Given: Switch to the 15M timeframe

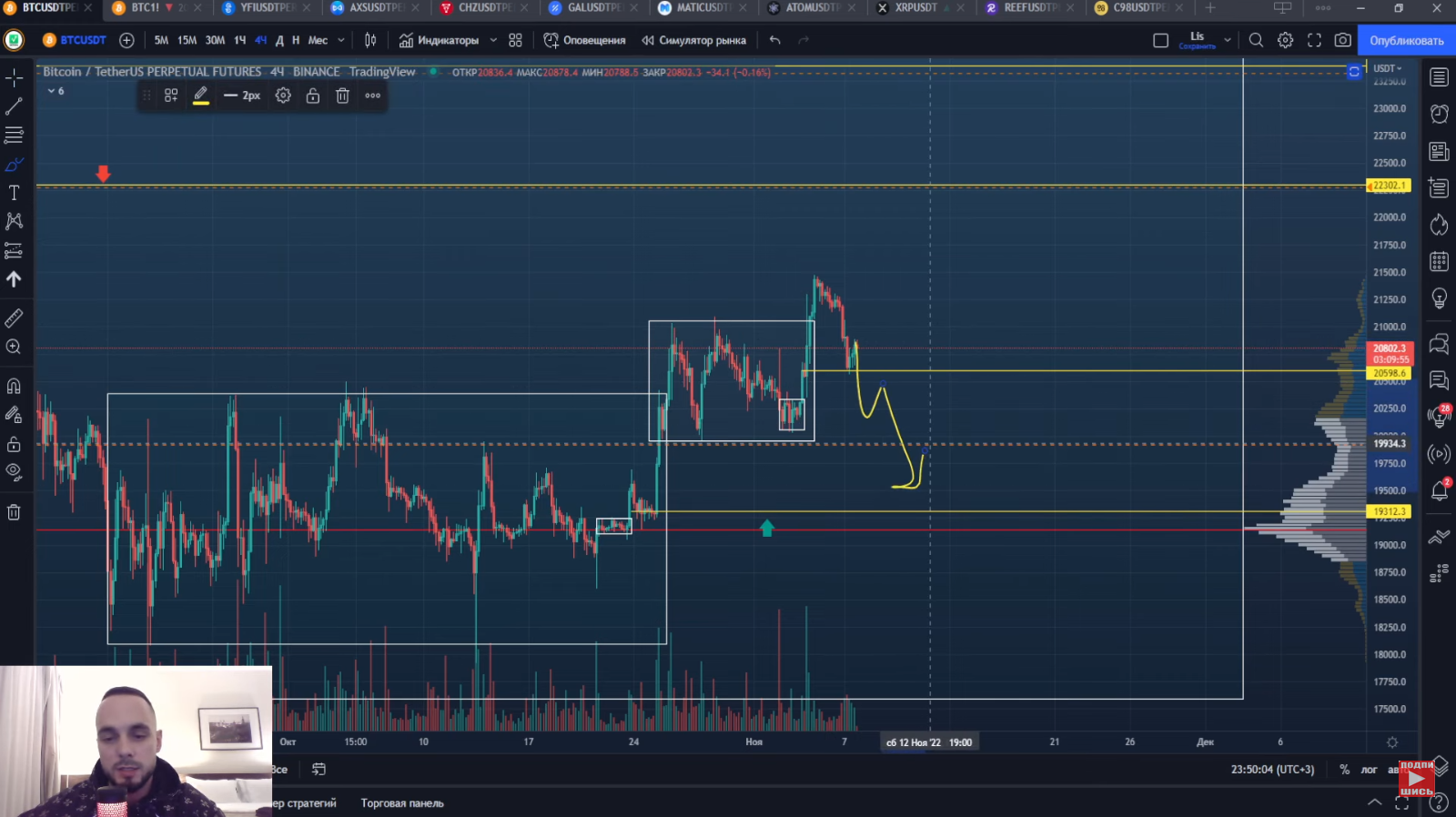Looking at the screenshot, I should [187, 40].
